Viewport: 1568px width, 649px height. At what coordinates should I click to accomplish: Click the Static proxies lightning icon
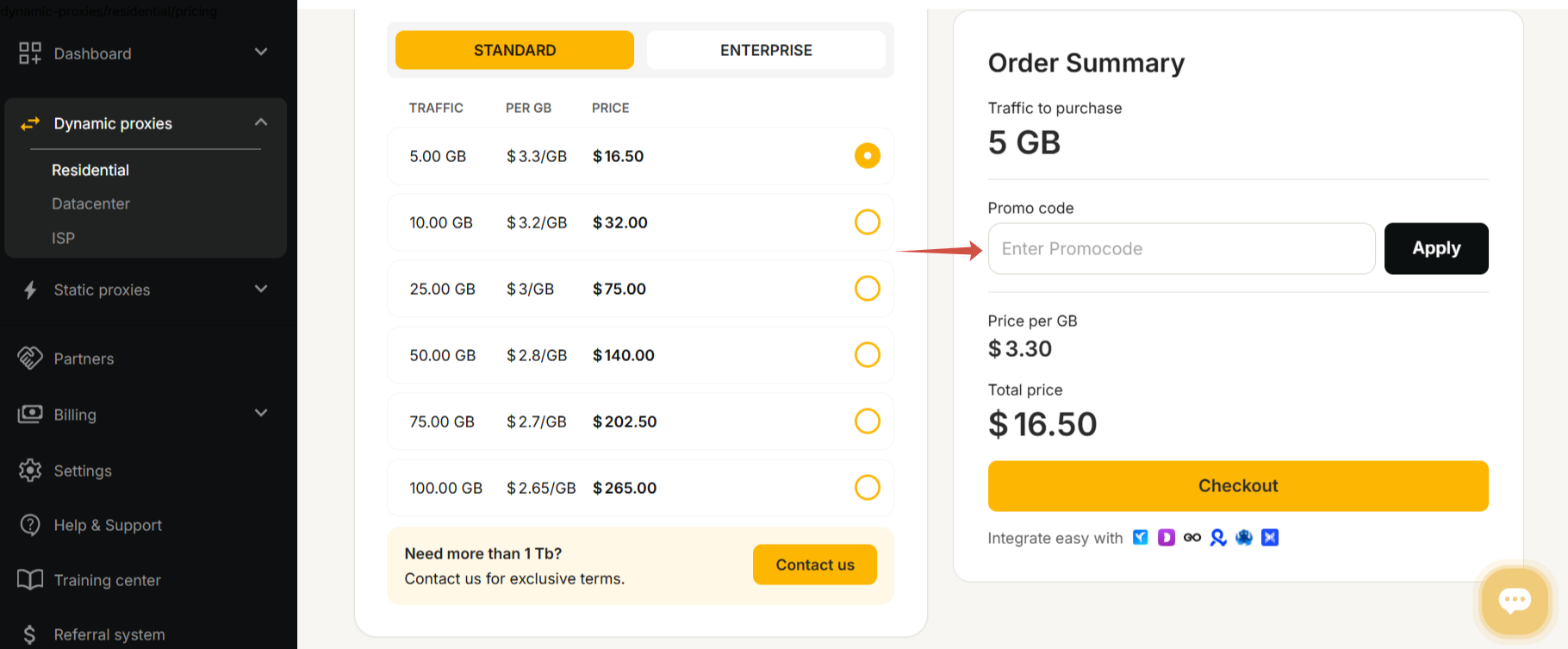30,290
